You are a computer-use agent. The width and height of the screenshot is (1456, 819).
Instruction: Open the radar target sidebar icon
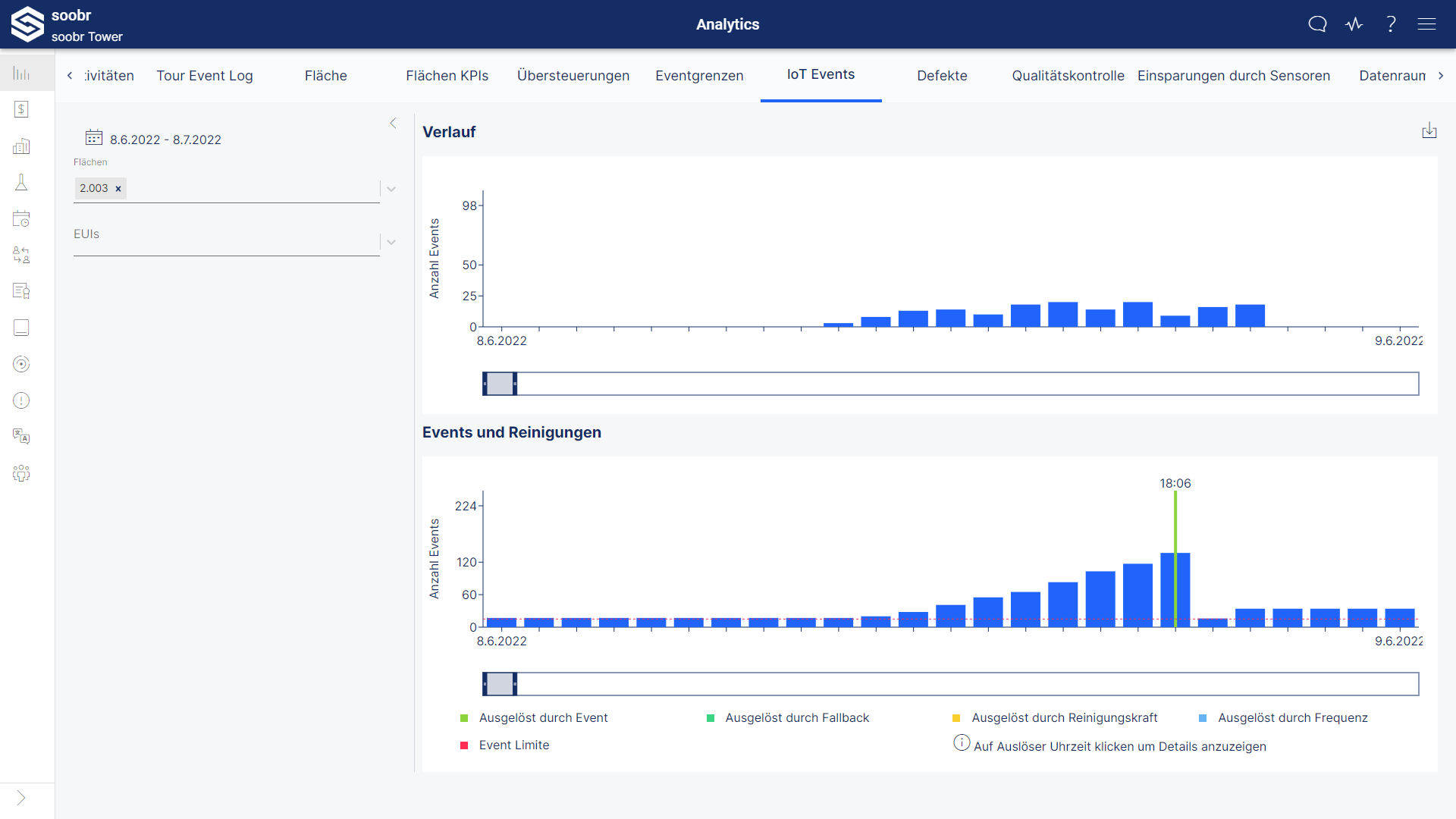coord(21,364)
